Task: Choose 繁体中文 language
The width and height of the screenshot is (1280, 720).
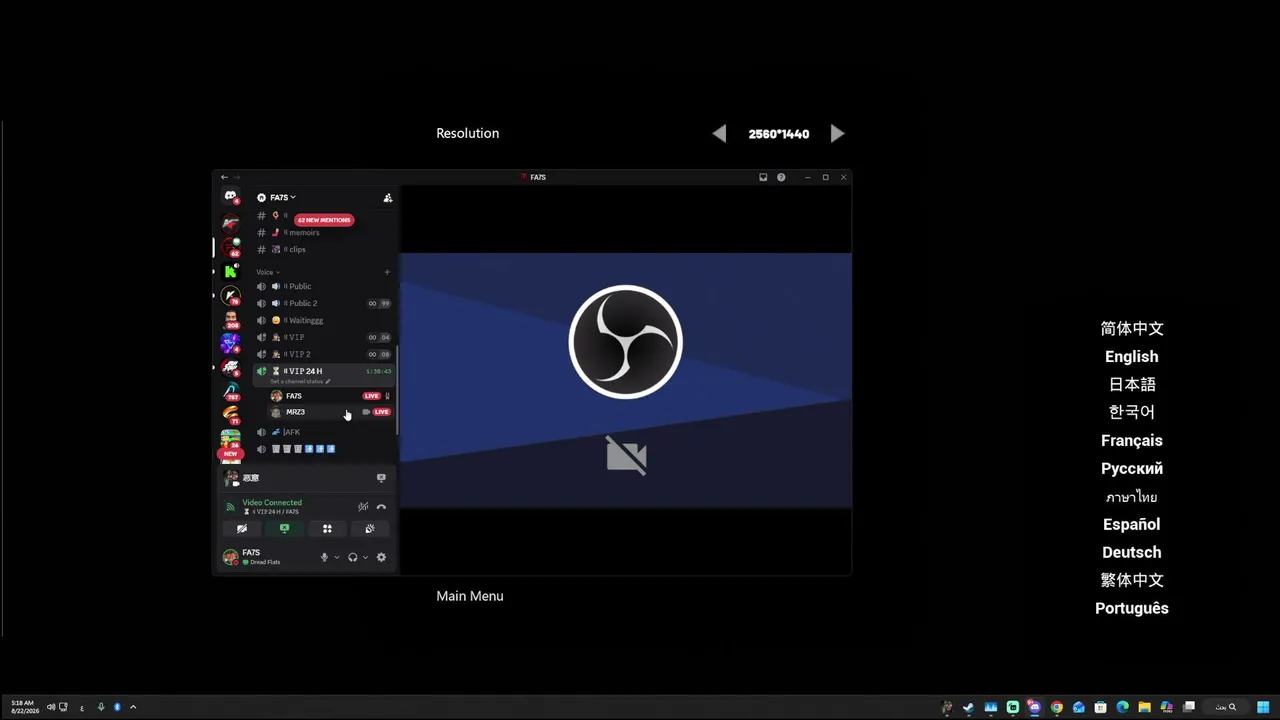Action: click(x=1132, y=581)
